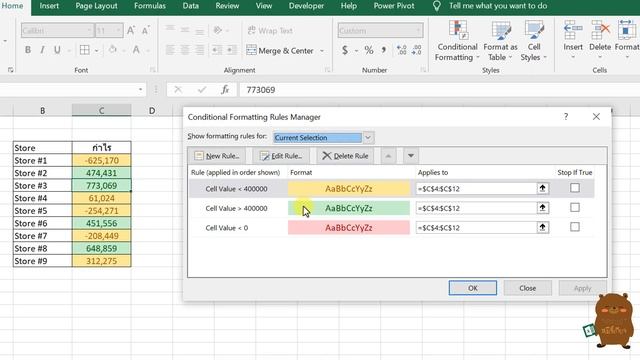Open the Format as Table gallery
The height and width of the screenshot is (360, 640).
coord(500,41)
